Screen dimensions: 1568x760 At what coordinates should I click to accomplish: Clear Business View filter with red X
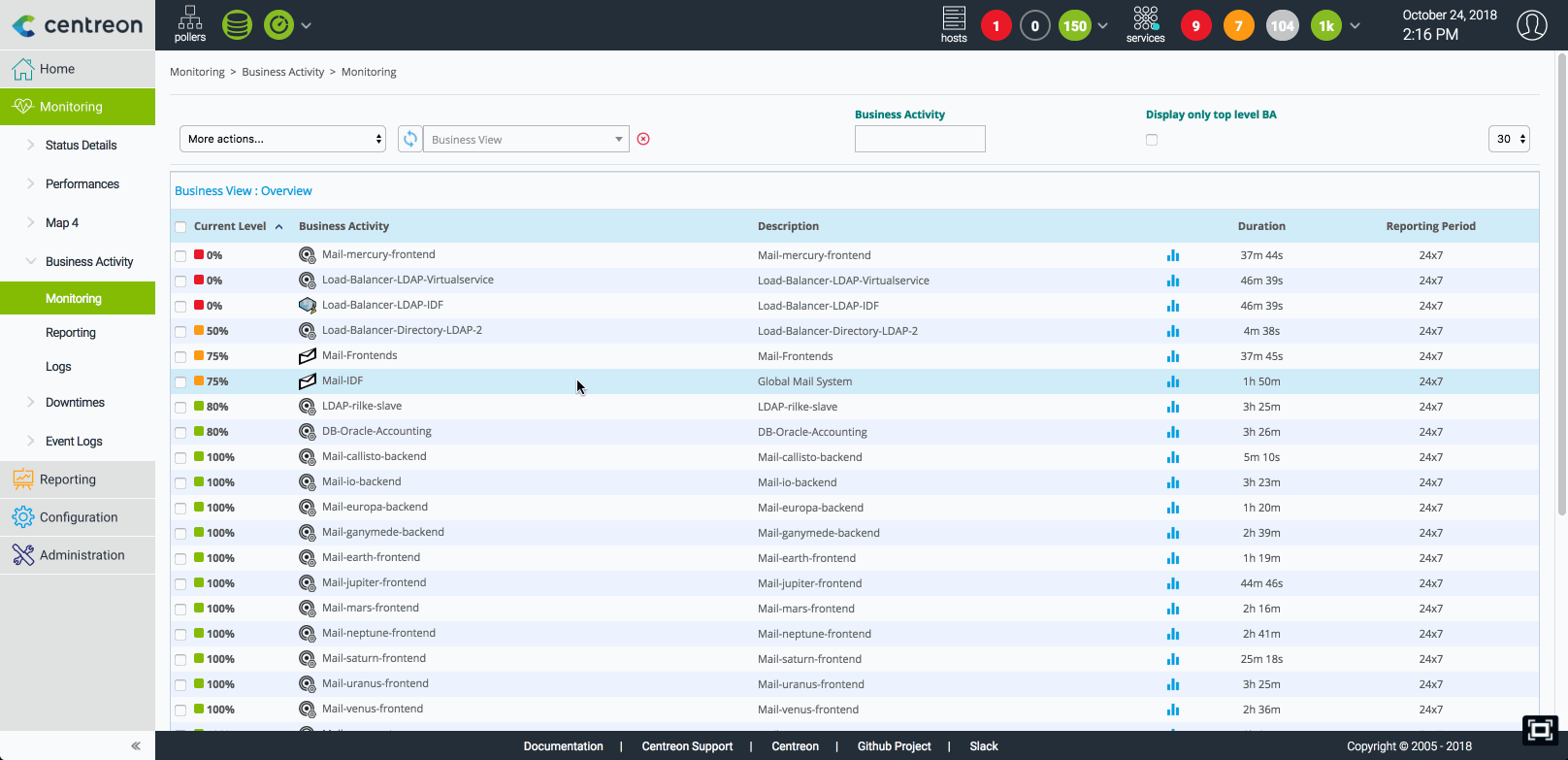(x=643, y=139)
